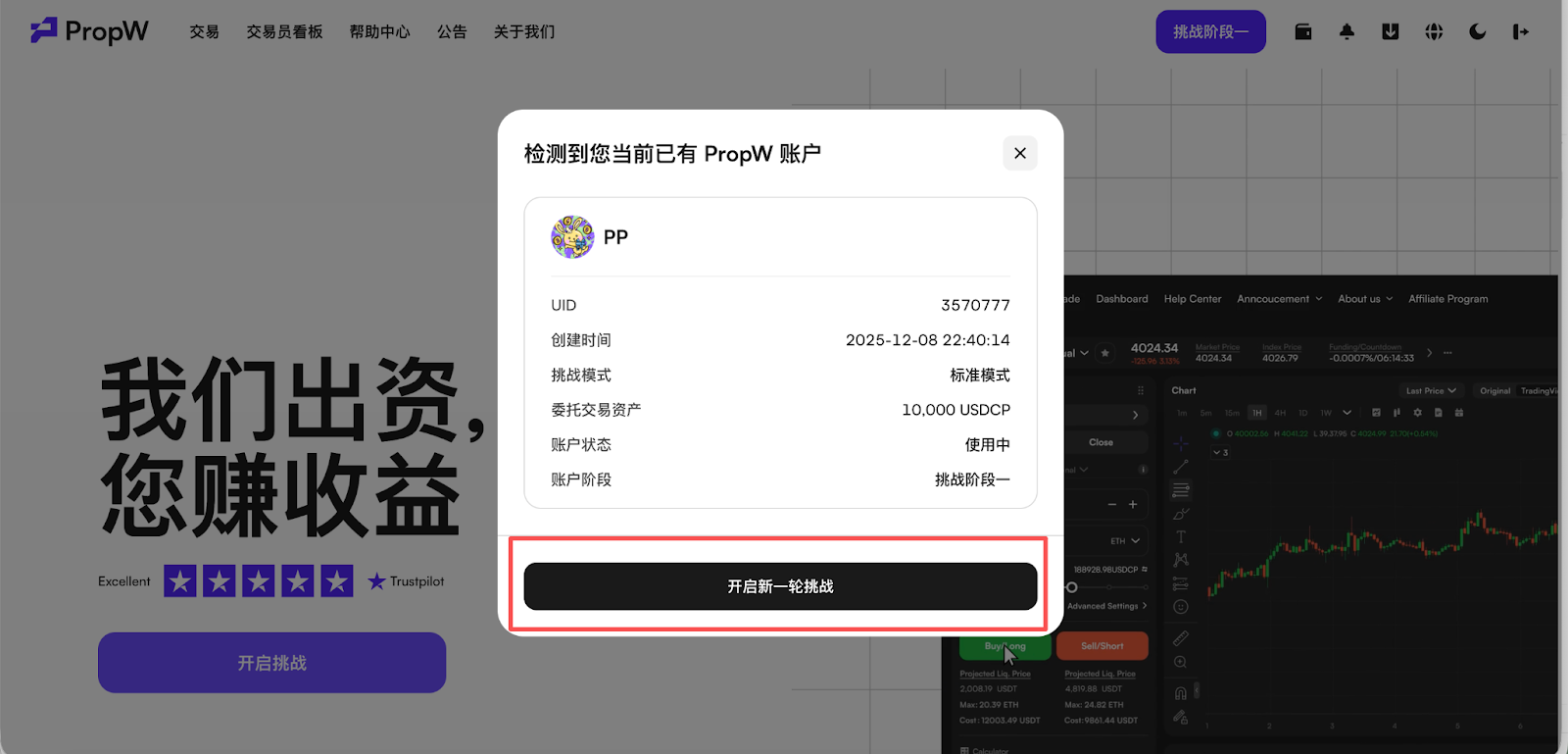
Task: Select the brush drawing tool
Action: pyautogui.click(x=1181, y=514)
